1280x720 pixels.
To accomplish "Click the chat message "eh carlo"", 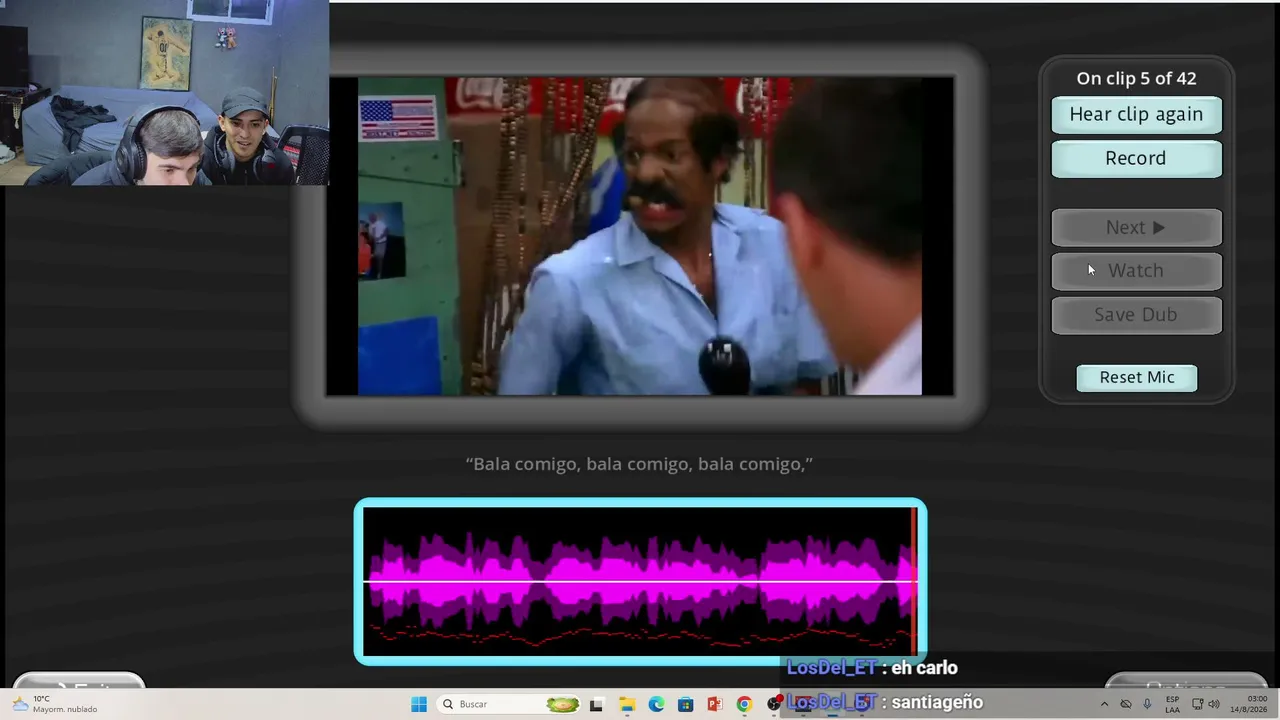I will click(x=924, y=668).
